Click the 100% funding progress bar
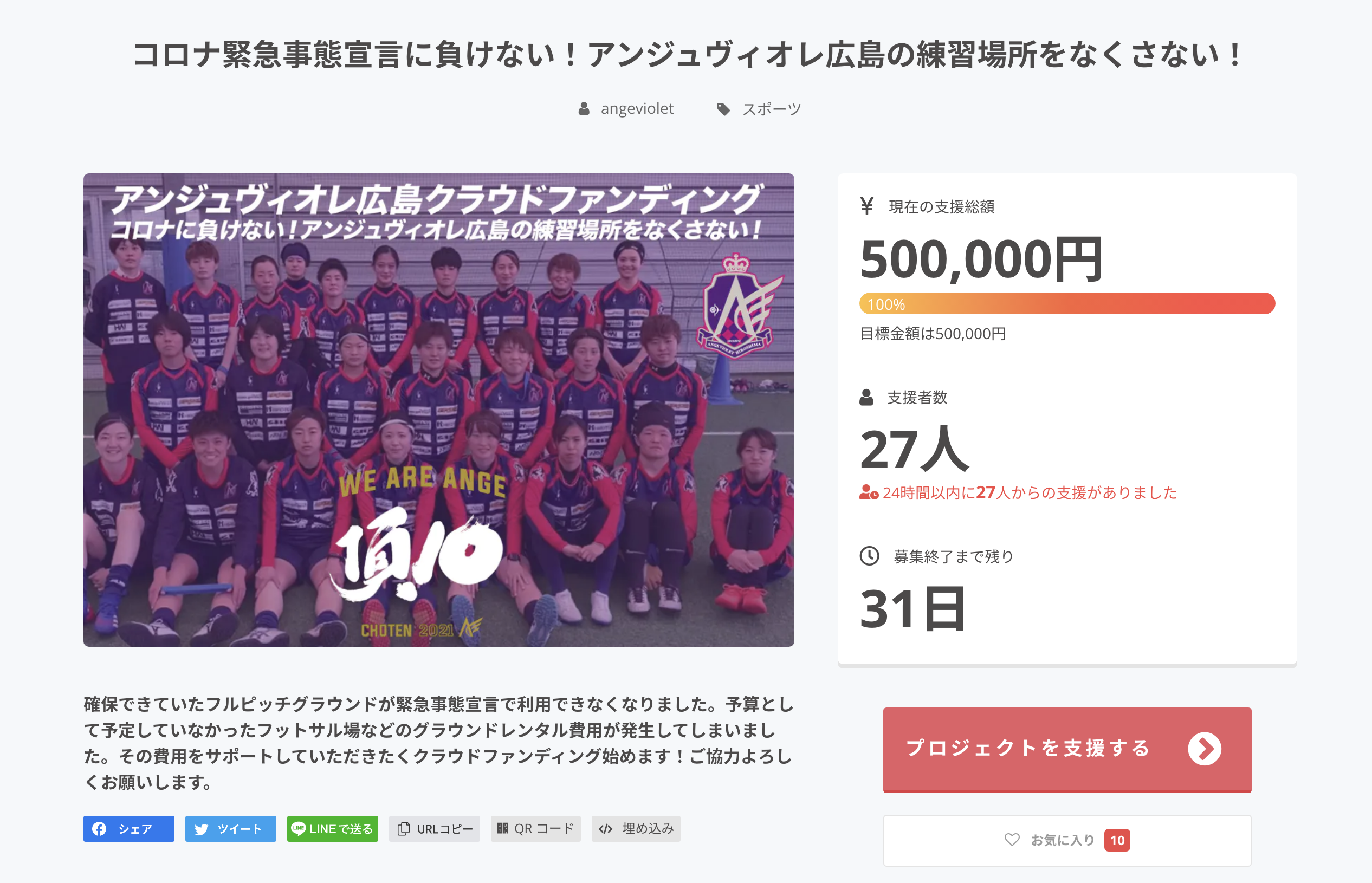Image resolution: width=1372 pixels, height=883 pixels. tap(1067, 303)
